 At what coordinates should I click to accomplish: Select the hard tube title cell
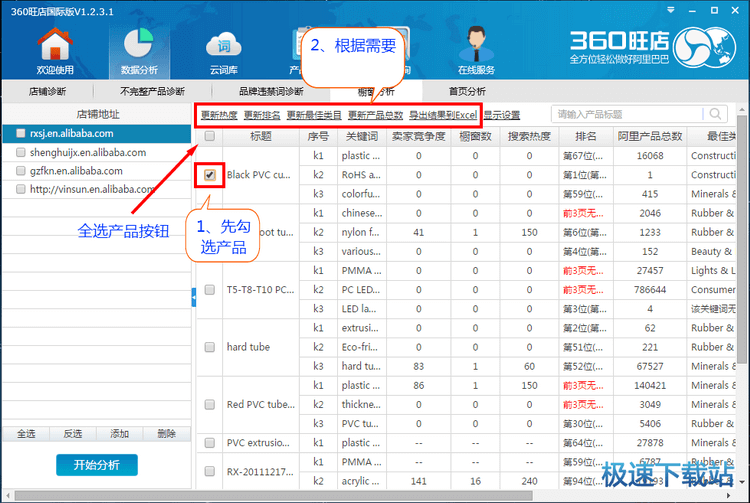pyautogui.click(x=261, y=347)
